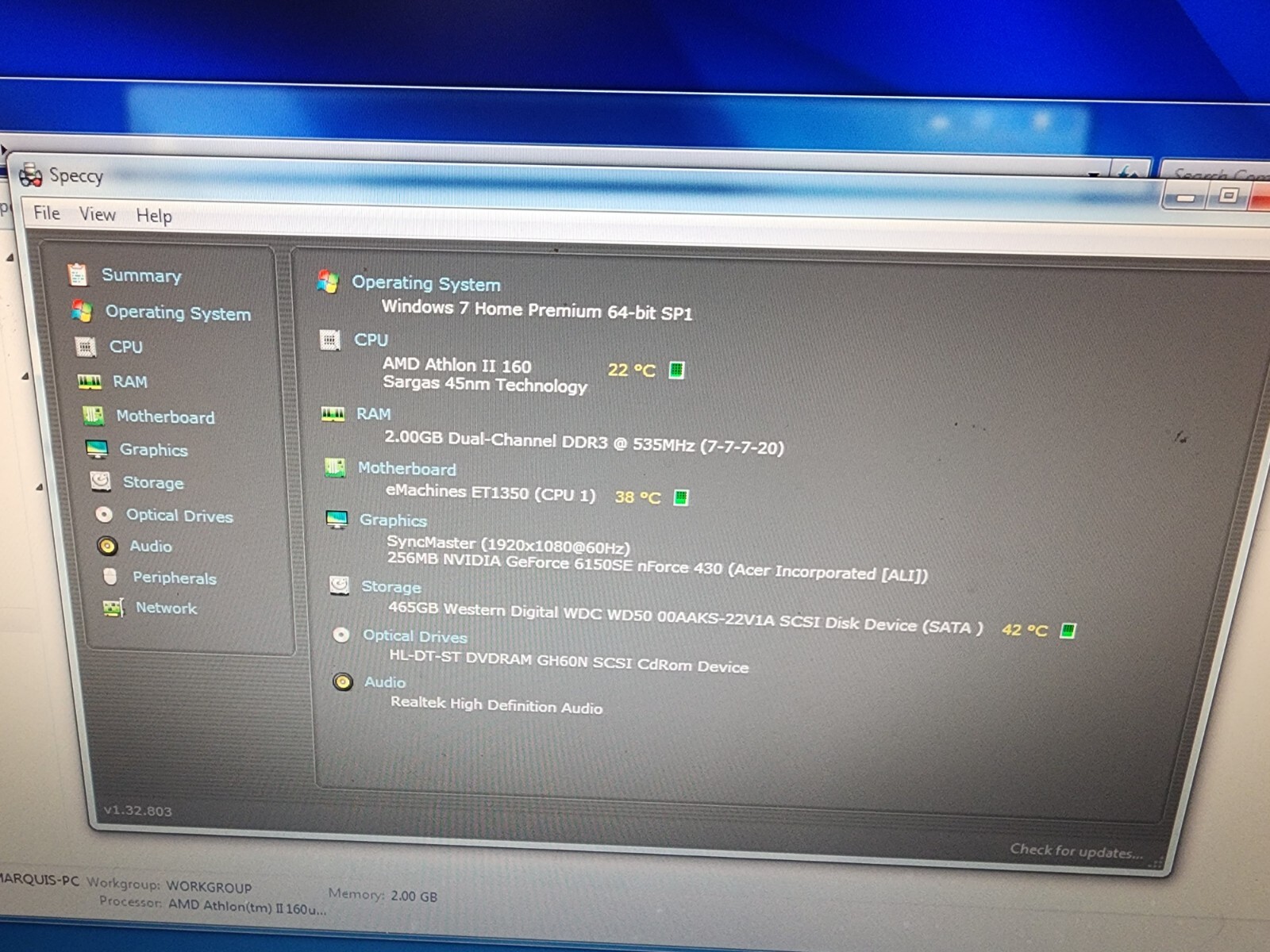Show Storage details from sidebar
Screen dimensions: 1270x952
click(x=153, y=482)
